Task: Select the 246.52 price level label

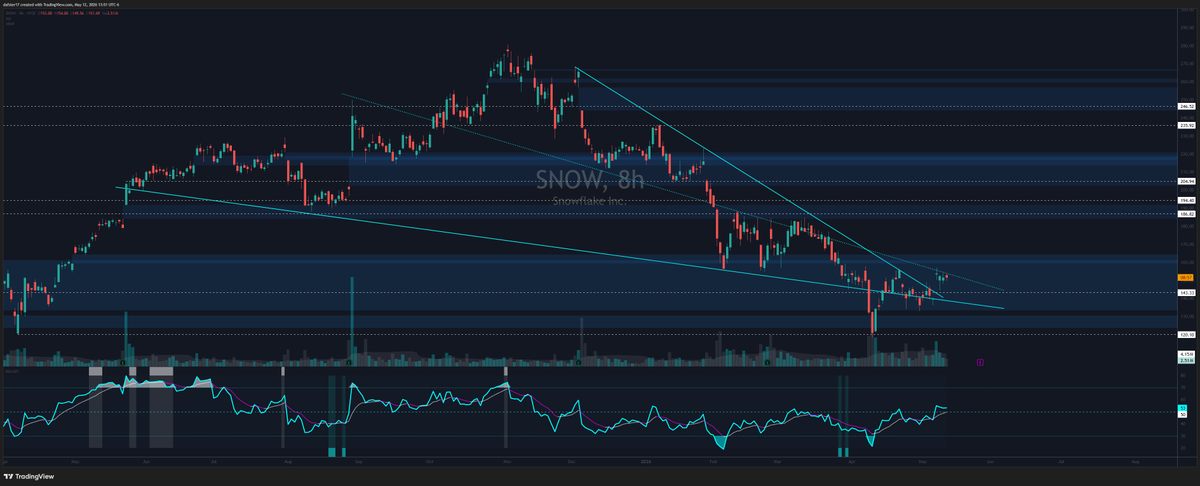Action: [x=1188, y=106]
